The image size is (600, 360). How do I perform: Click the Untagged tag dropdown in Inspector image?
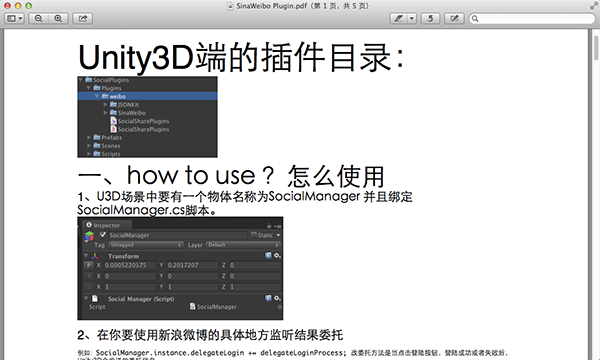coord(146,245)
